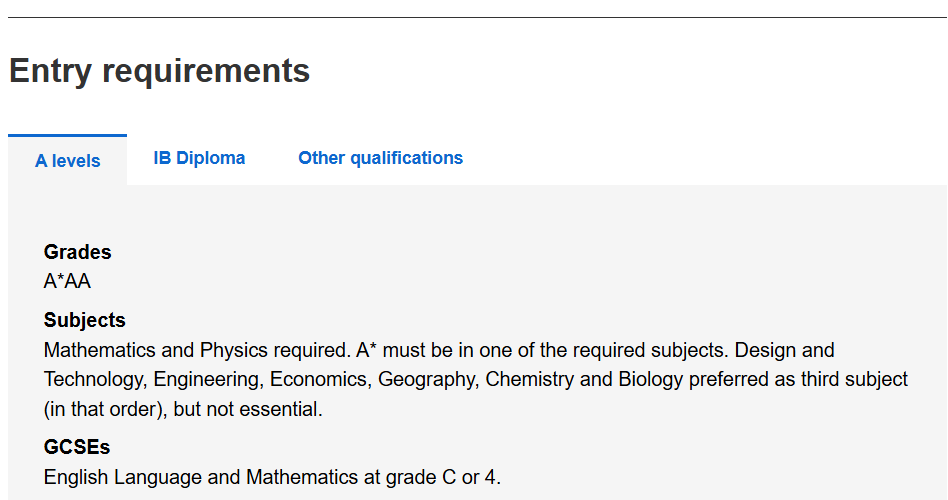948x500 pixels.
Task: Click the word Physics in Subjects text
Action: click(x=232, y=350)
